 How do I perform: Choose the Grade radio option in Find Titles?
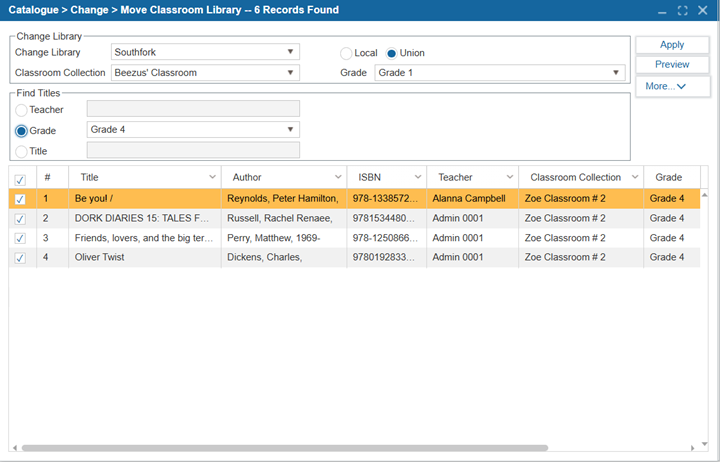(x=21, y=131)
